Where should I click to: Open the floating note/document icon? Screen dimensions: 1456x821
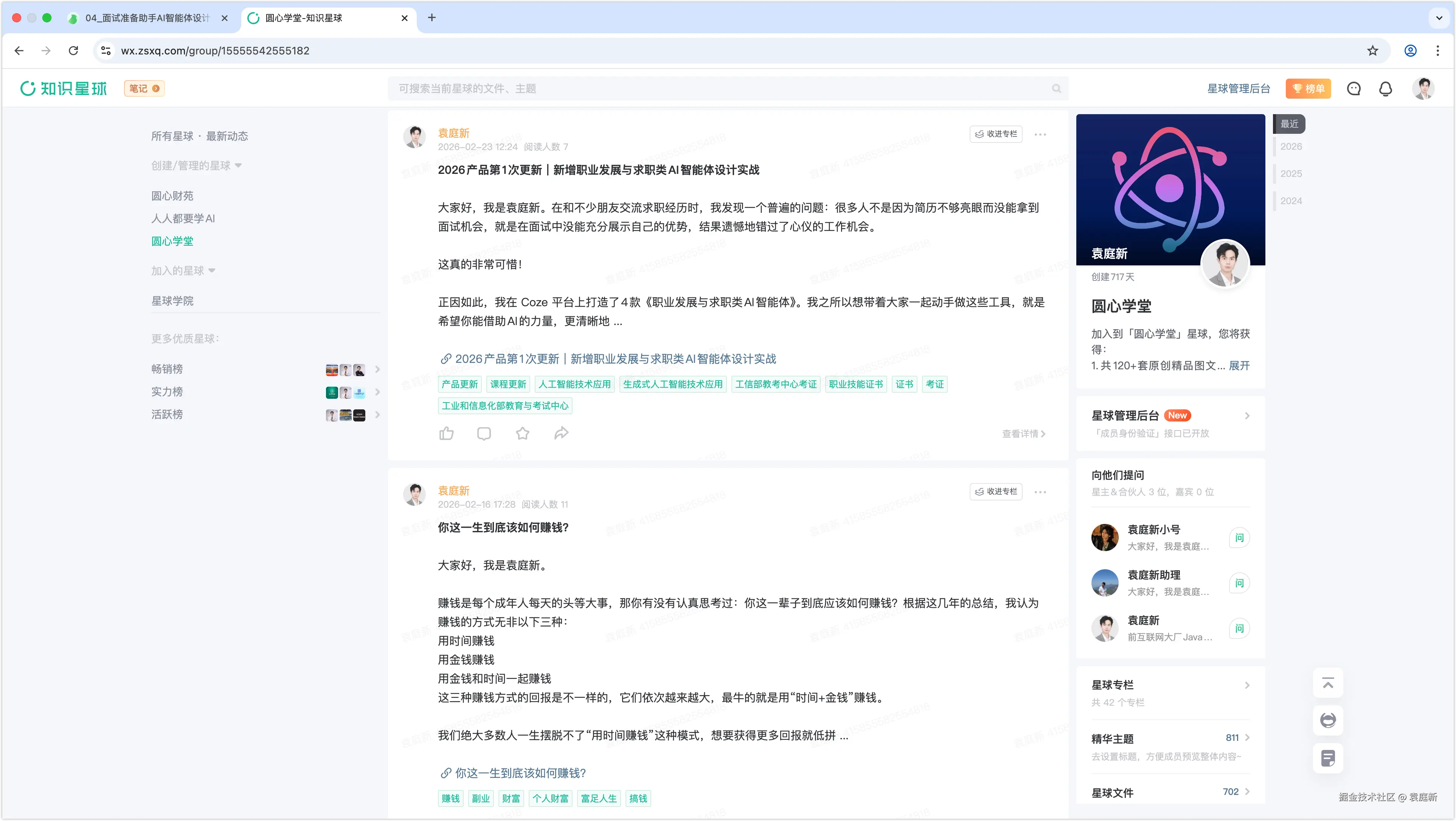[1328, 758]
